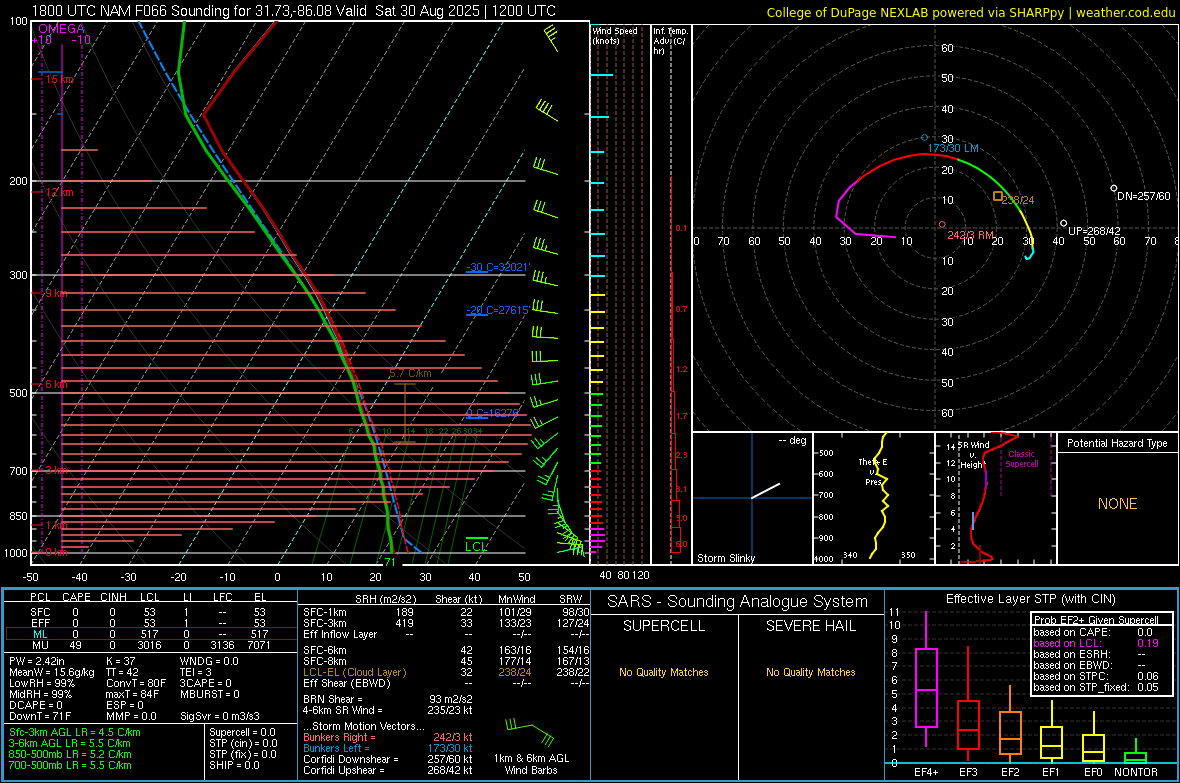The image size is (1180, 783).
Task: Click the 1km & 6km AGL wind barb graphic
Action: point(531,730)
